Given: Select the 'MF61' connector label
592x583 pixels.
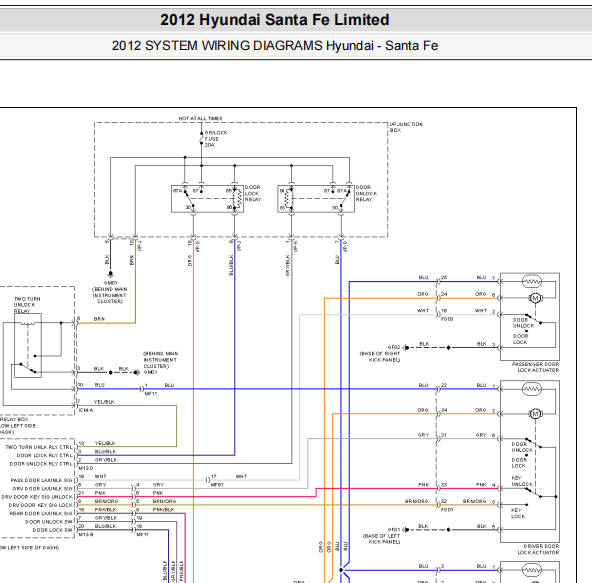Looking at the screenshot, I should (x=217, y=484).
